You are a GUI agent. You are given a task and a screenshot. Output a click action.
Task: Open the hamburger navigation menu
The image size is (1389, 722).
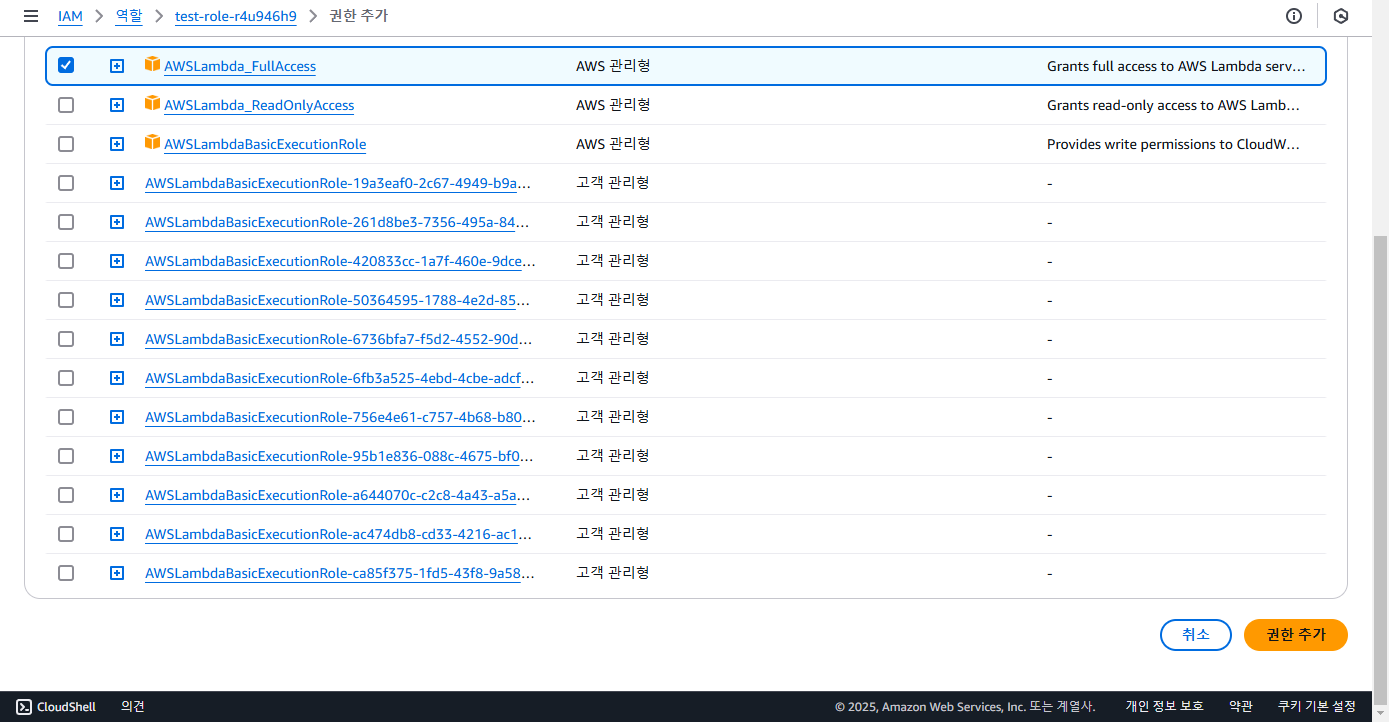pos(31,16)
